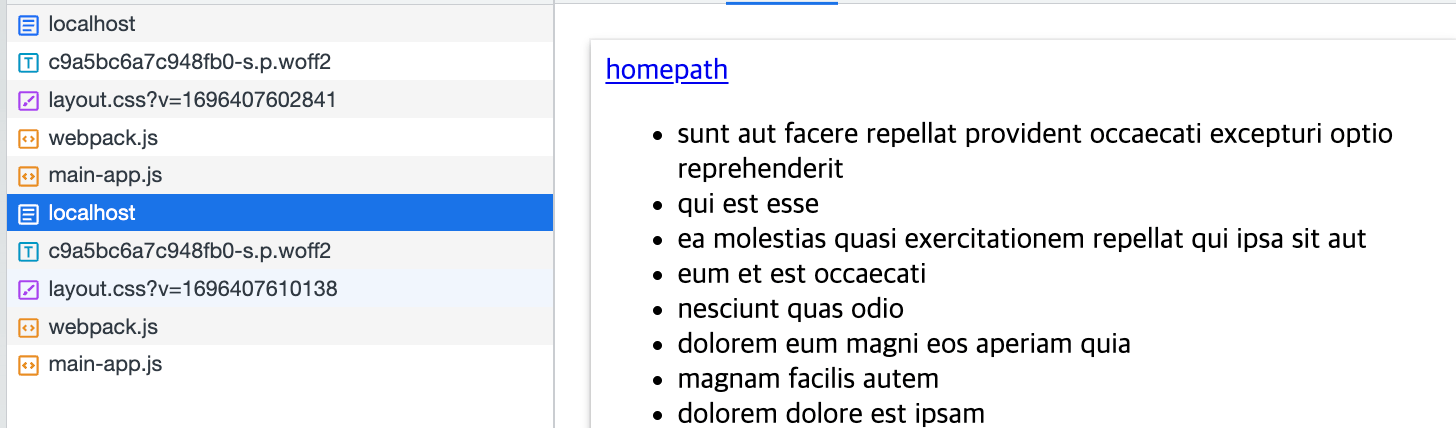
Task: Open the homepath link in the preview
Action: click(667, 70)
